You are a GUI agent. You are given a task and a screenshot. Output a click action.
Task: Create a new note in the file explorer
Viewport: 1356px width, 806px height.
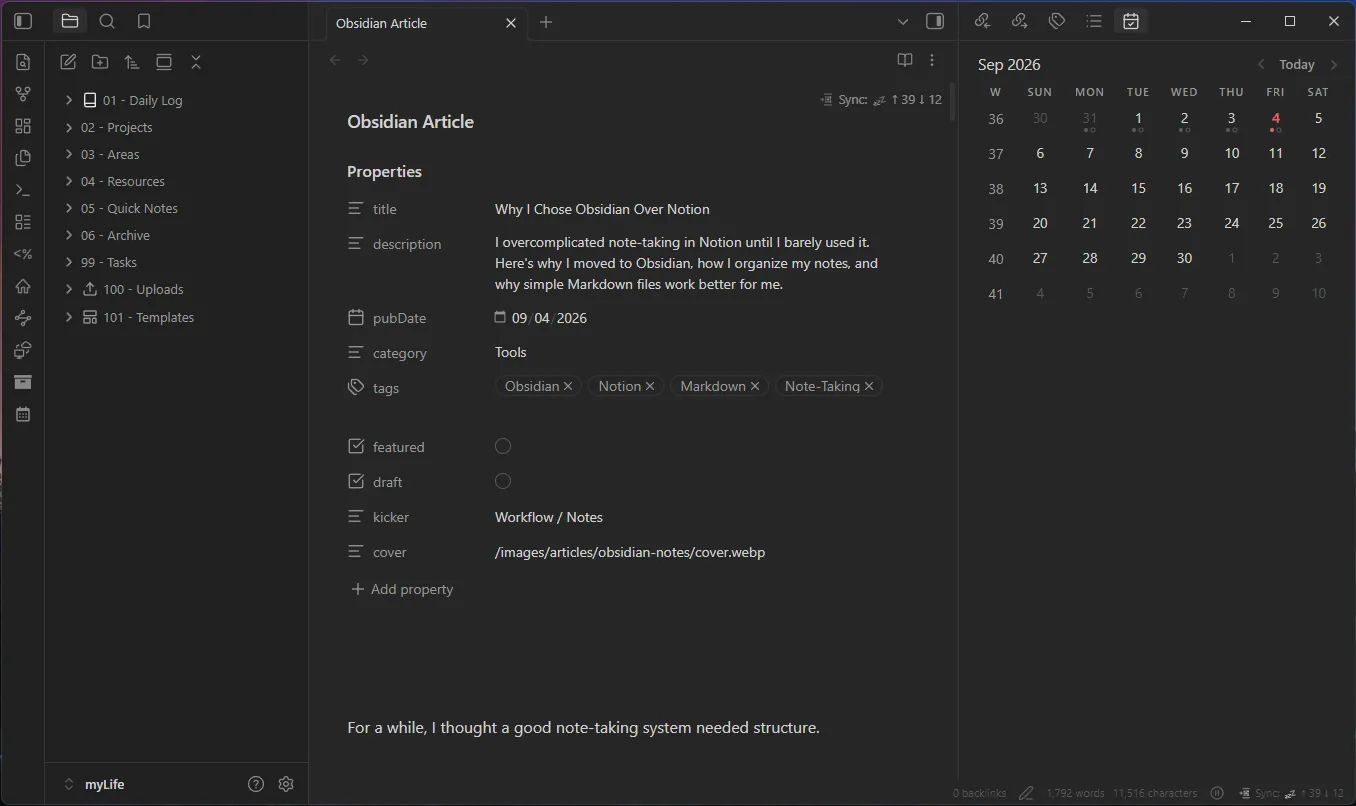[x=68, y=62]
